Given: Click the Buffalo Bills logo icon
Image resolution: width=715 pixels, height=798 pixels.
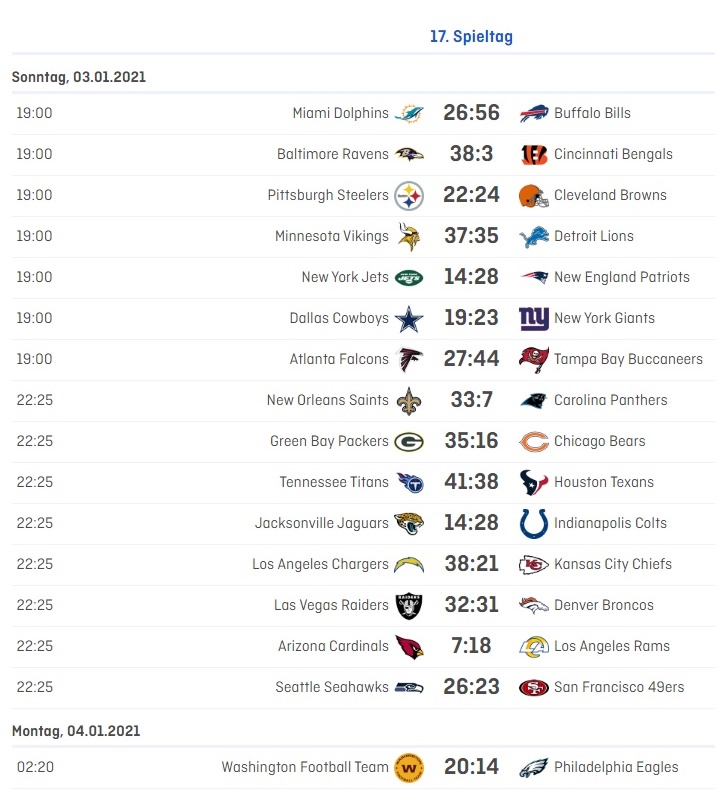Looking at the screenshot, I should [x=534, y=113].
